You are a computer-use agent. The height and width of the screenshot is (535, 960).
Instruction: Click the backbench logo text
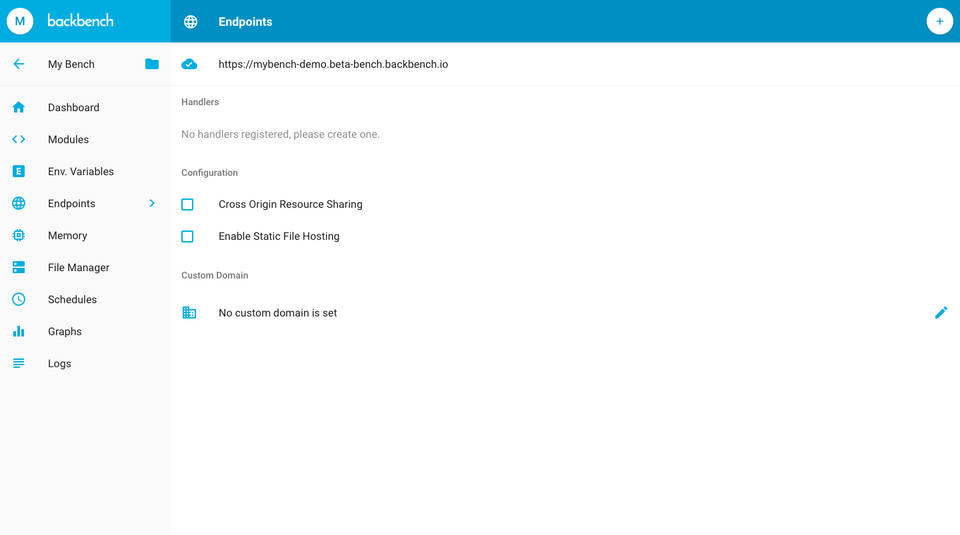(x=81, y=21)
